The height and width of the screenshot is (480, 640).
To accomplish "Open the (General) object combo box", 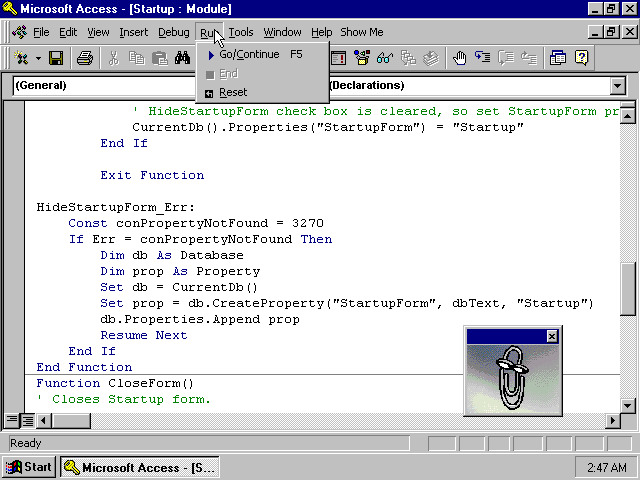I will 104,85.
